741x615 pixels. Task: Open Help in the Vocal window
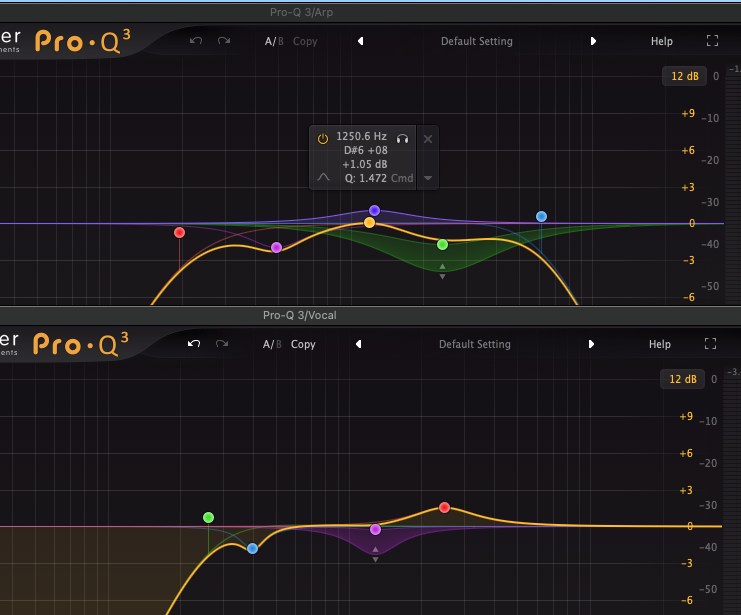coord(660,344)
